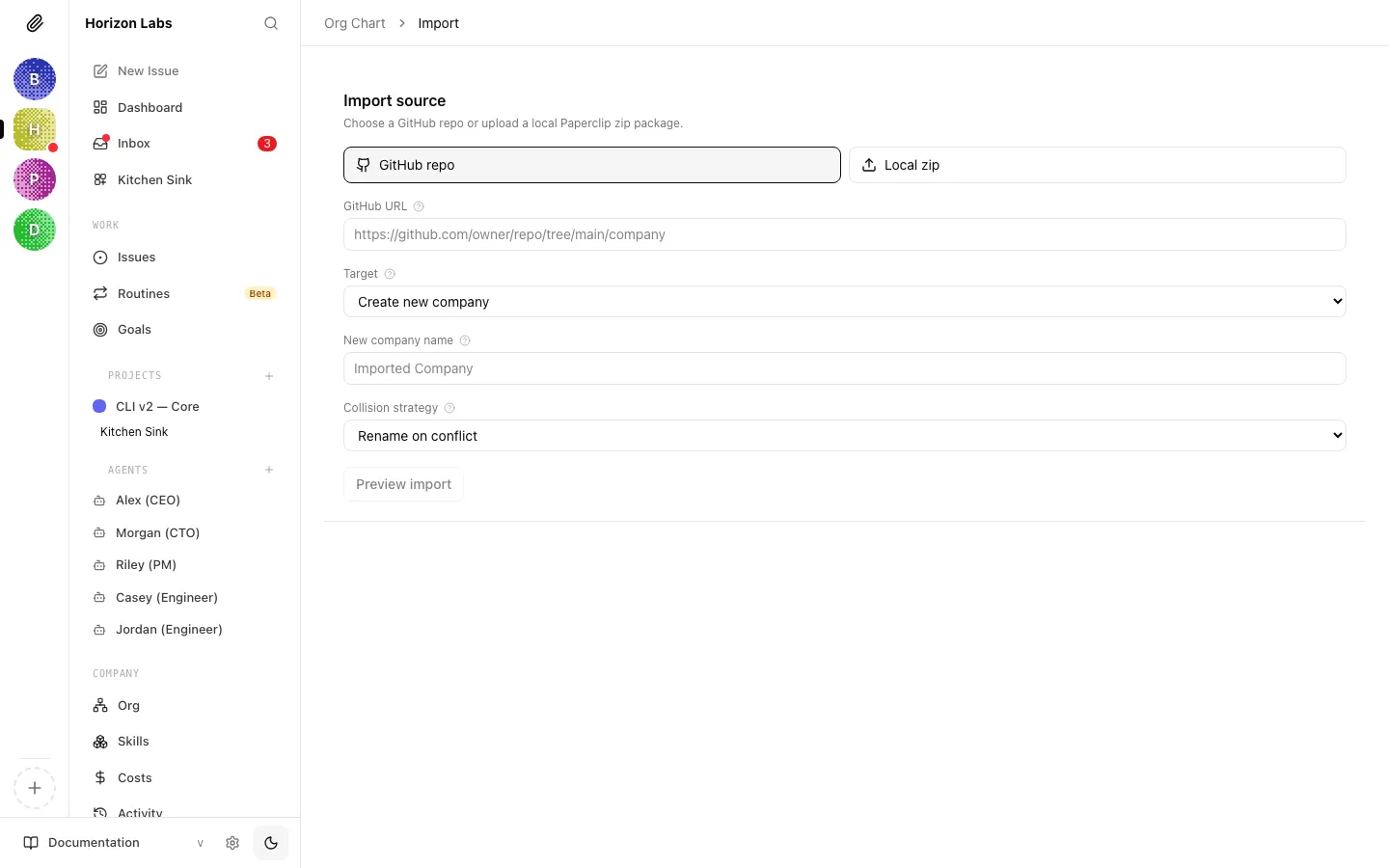Open Goals

[x=184, y=330]
